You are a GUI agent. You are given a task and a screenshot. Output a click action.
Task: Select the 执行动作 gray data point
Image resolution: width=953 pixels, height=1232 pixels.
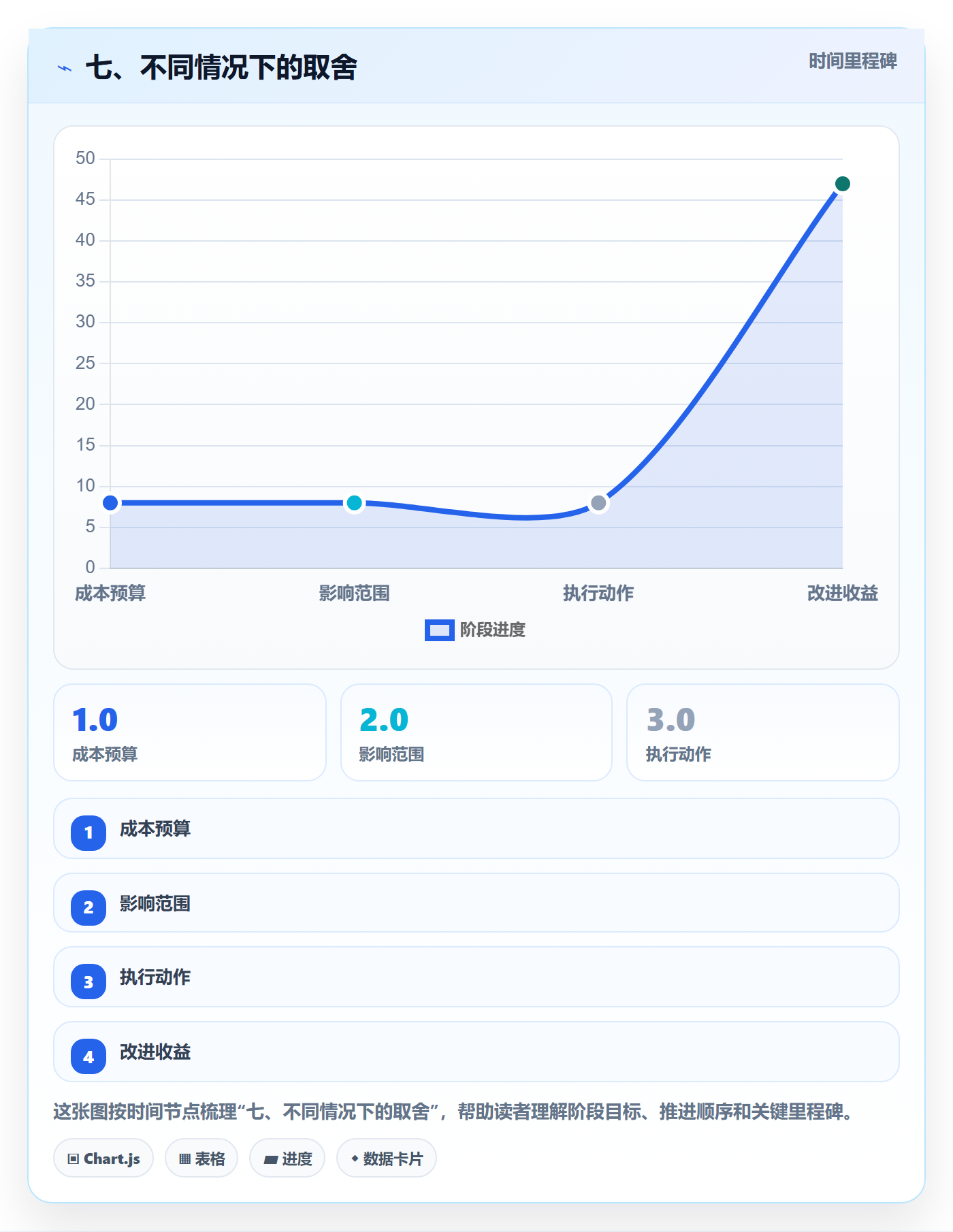coord(598,503)
